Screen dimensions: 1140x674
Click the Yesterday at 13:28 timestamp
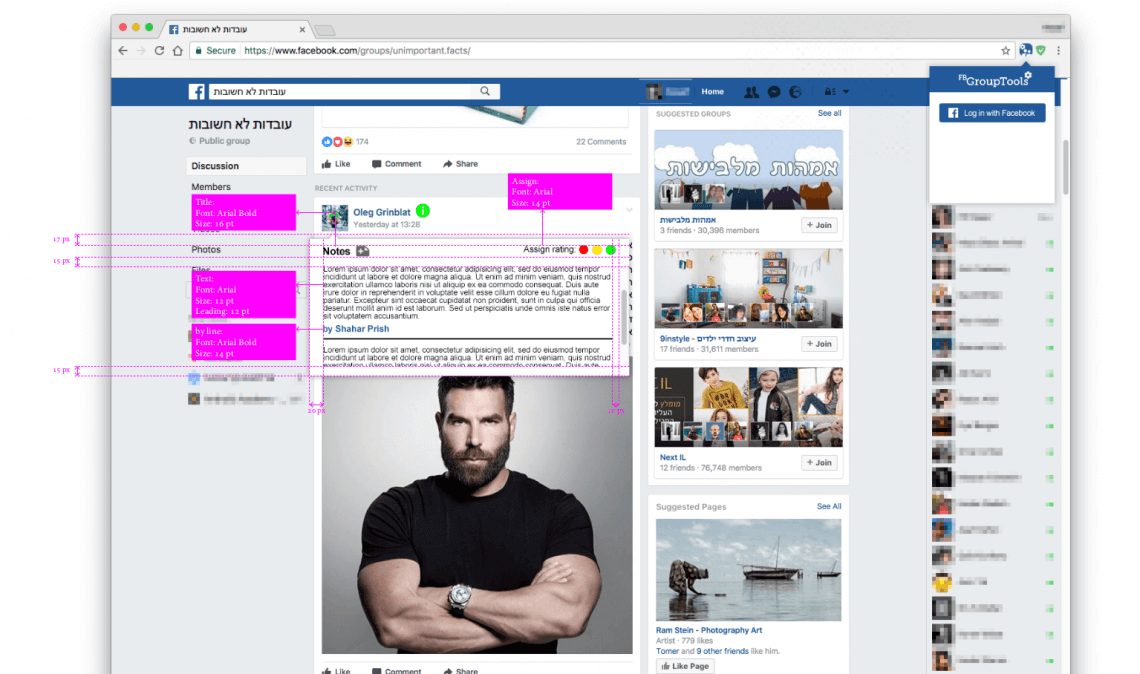386,225
